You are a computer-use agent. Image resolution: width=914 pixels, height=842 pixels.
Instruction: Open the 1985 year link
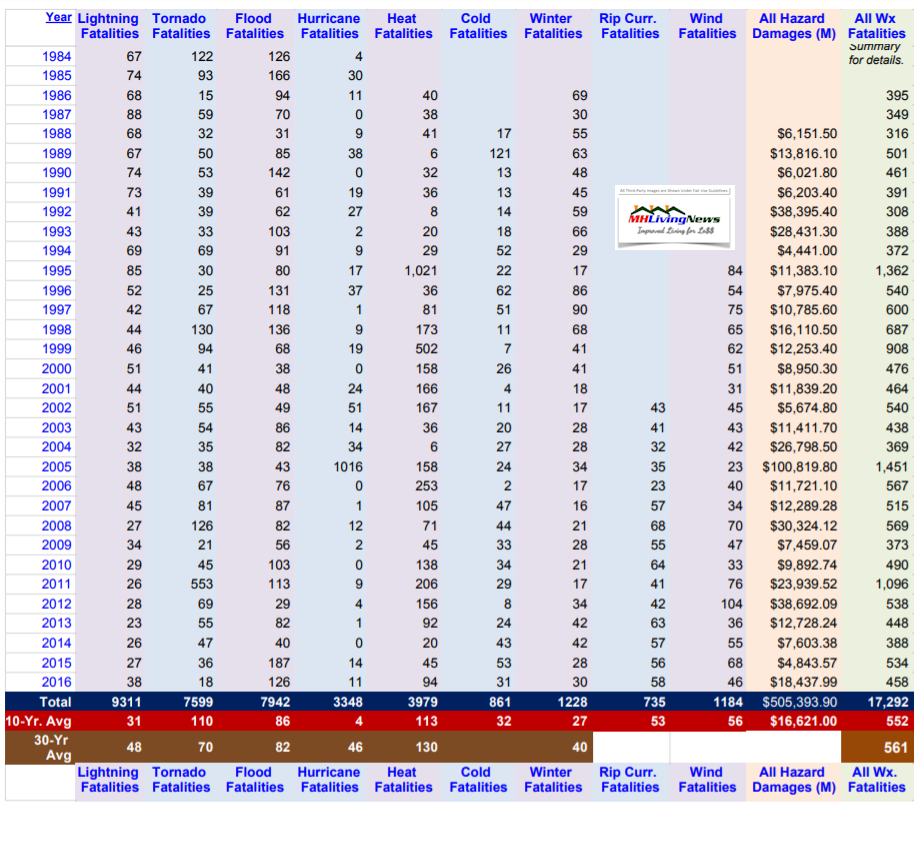click(x=57, y=76)
